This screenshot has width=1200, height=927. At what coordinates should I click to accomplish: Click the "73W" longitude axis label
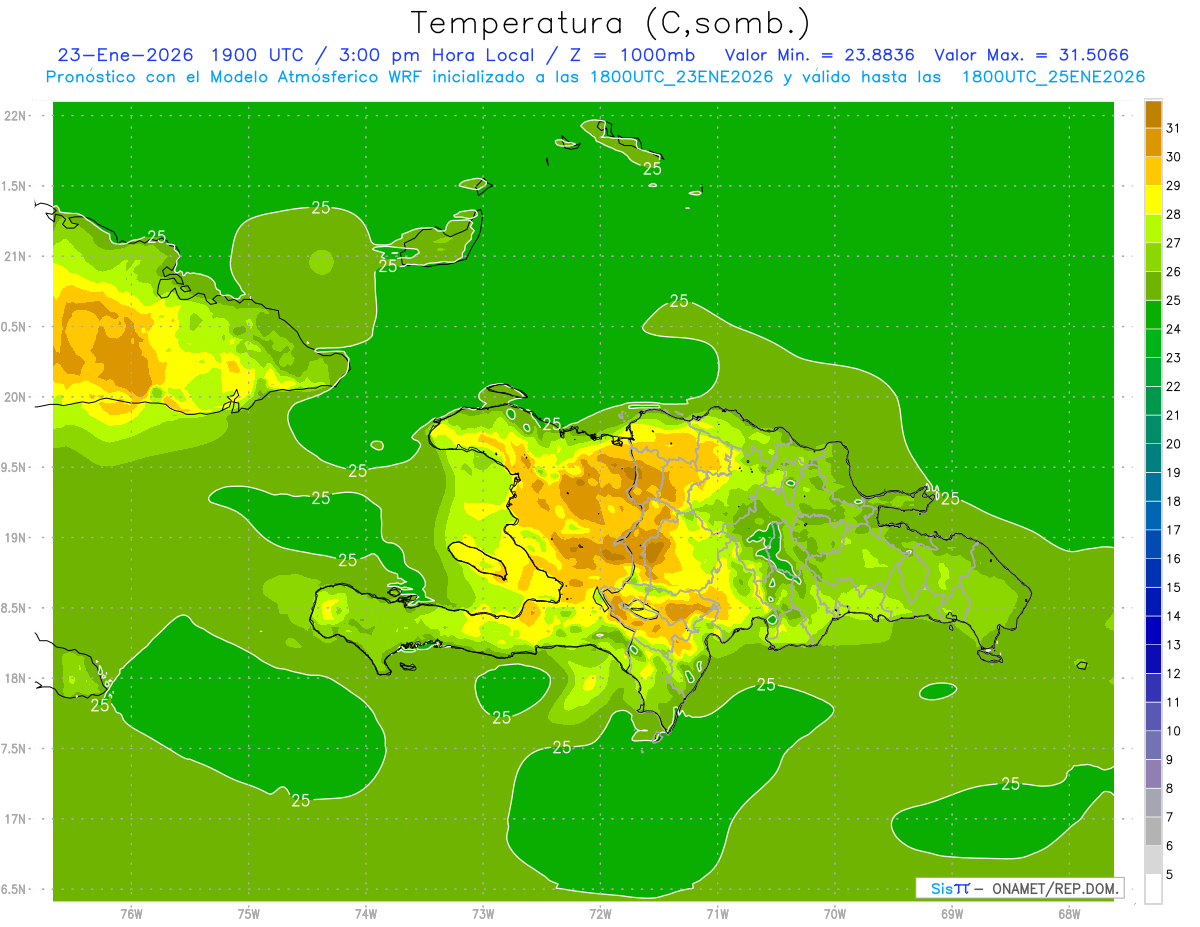point(483,913)
